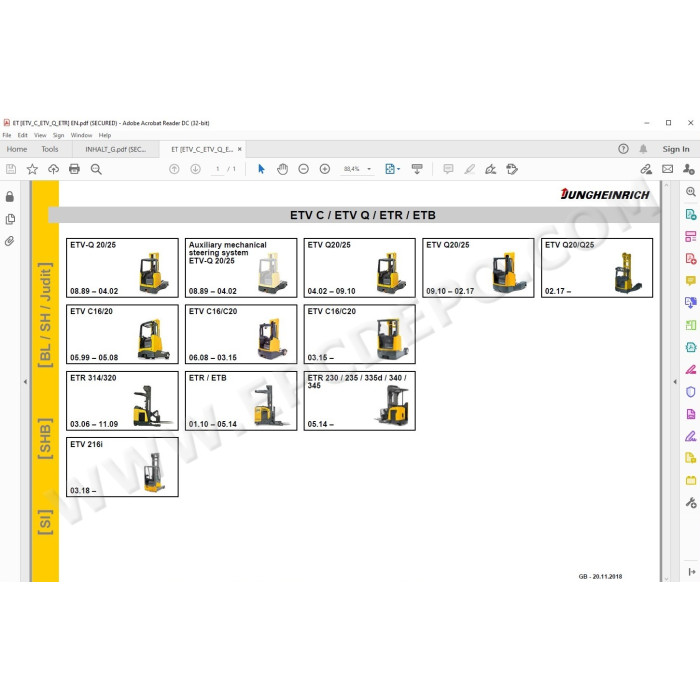Expand the left navigation pane arrow
The image size is (700, 700).
pyautogui.click(x=25, y=382)
